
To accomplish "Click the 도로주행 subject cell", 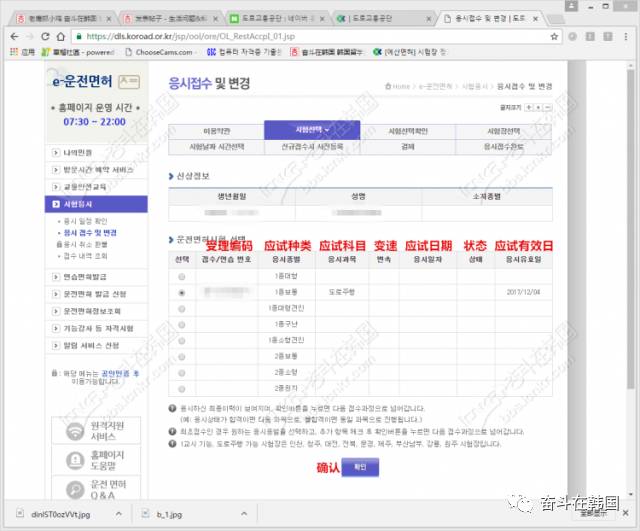I will (342, 292).
